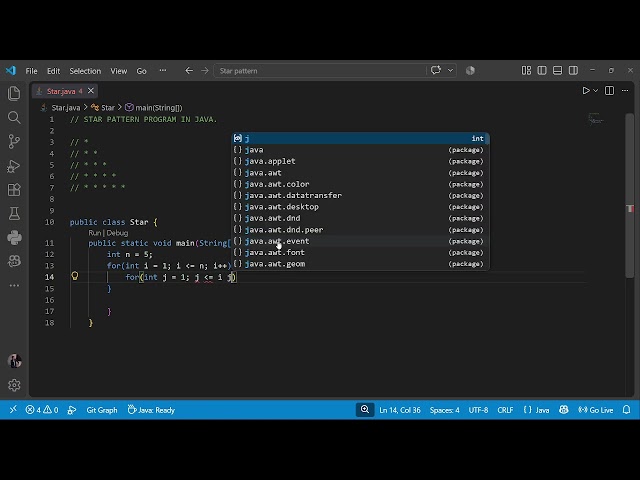Viewport: 640px width, 480px height.
Task: Open the Explorer view in activity bar
Action: (x=14, y=93)
